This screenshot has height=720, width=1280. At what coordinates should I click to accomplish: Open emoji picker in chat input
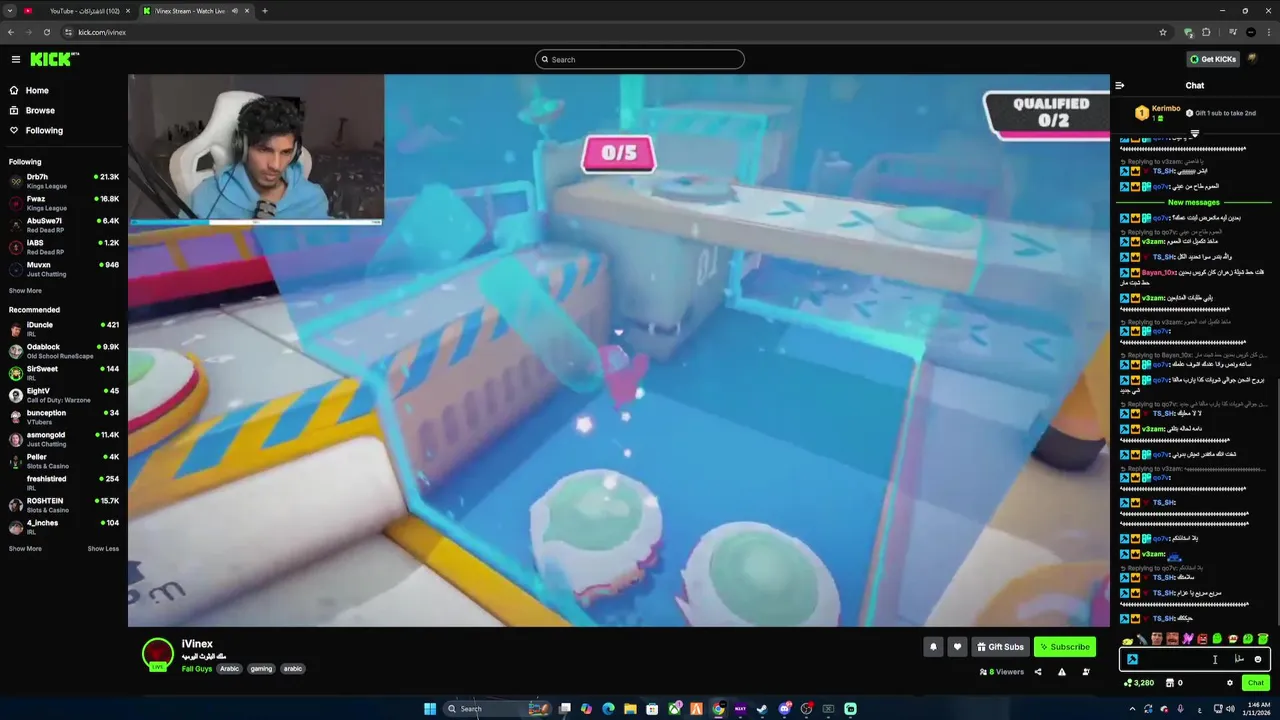[x=1258, y=659]
